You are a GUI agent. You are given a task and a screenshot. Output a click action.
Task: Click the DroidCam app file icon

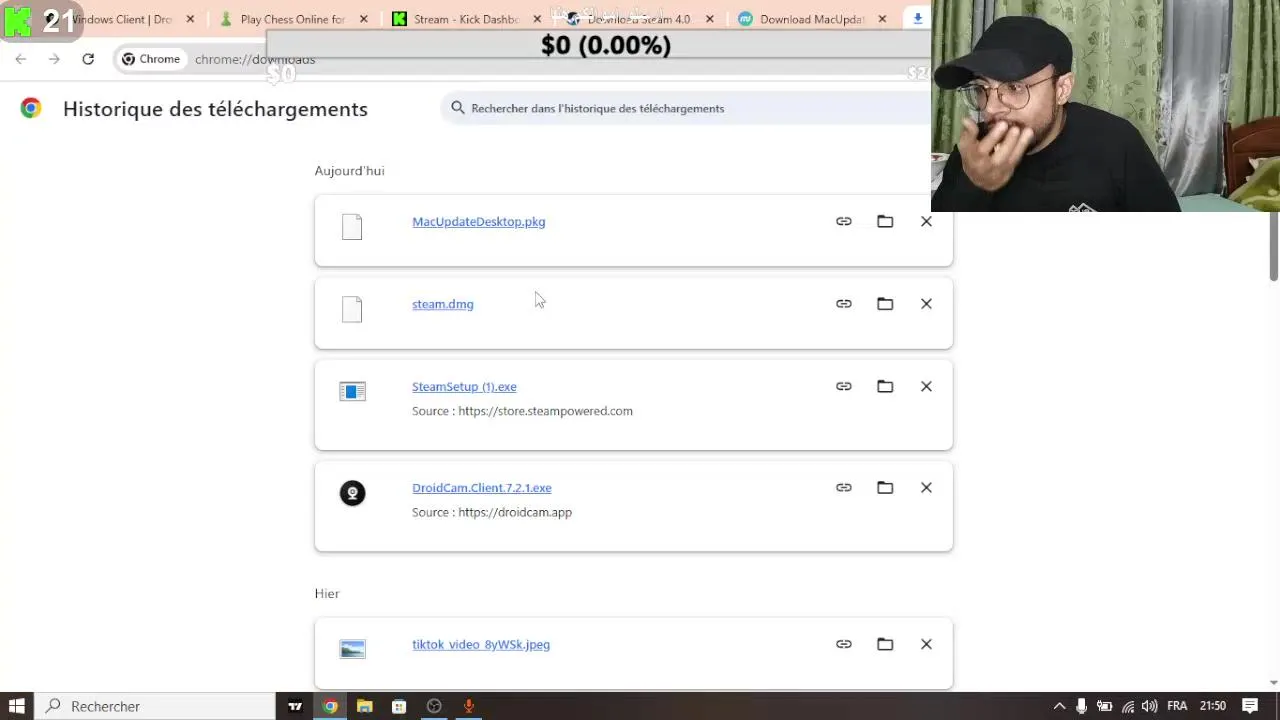point(352,493)
